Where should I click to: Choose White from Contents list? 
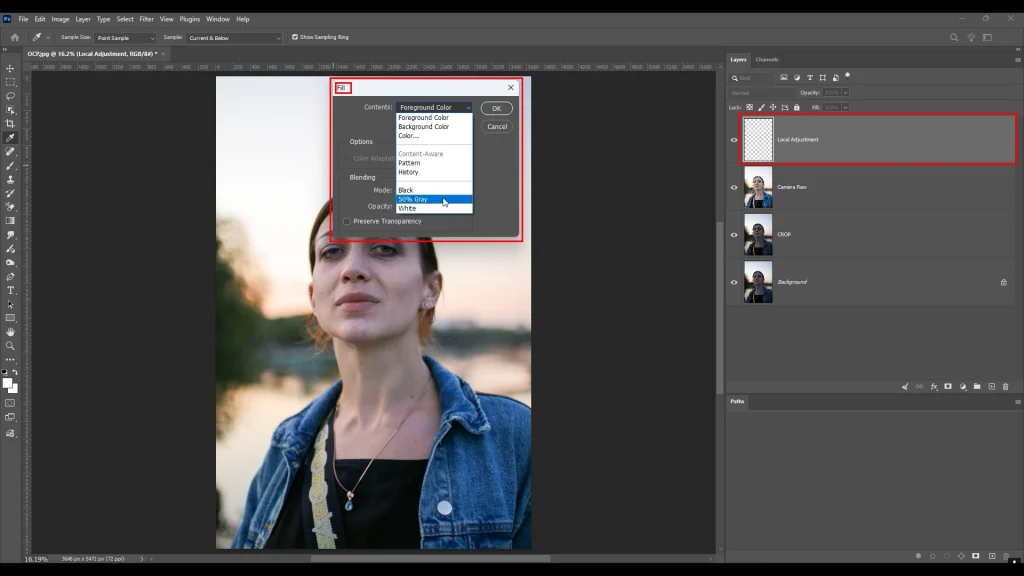tap(434, 208)
